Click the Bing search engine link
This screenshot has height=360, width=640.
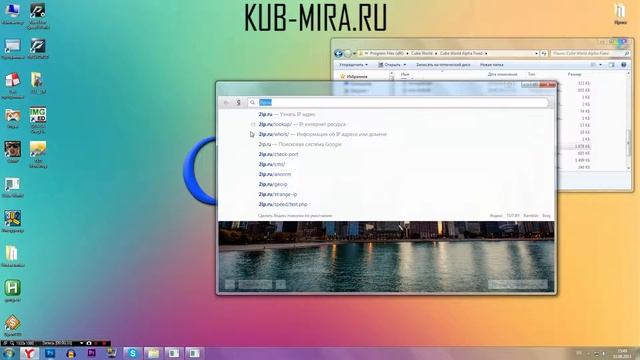point(546,216)
